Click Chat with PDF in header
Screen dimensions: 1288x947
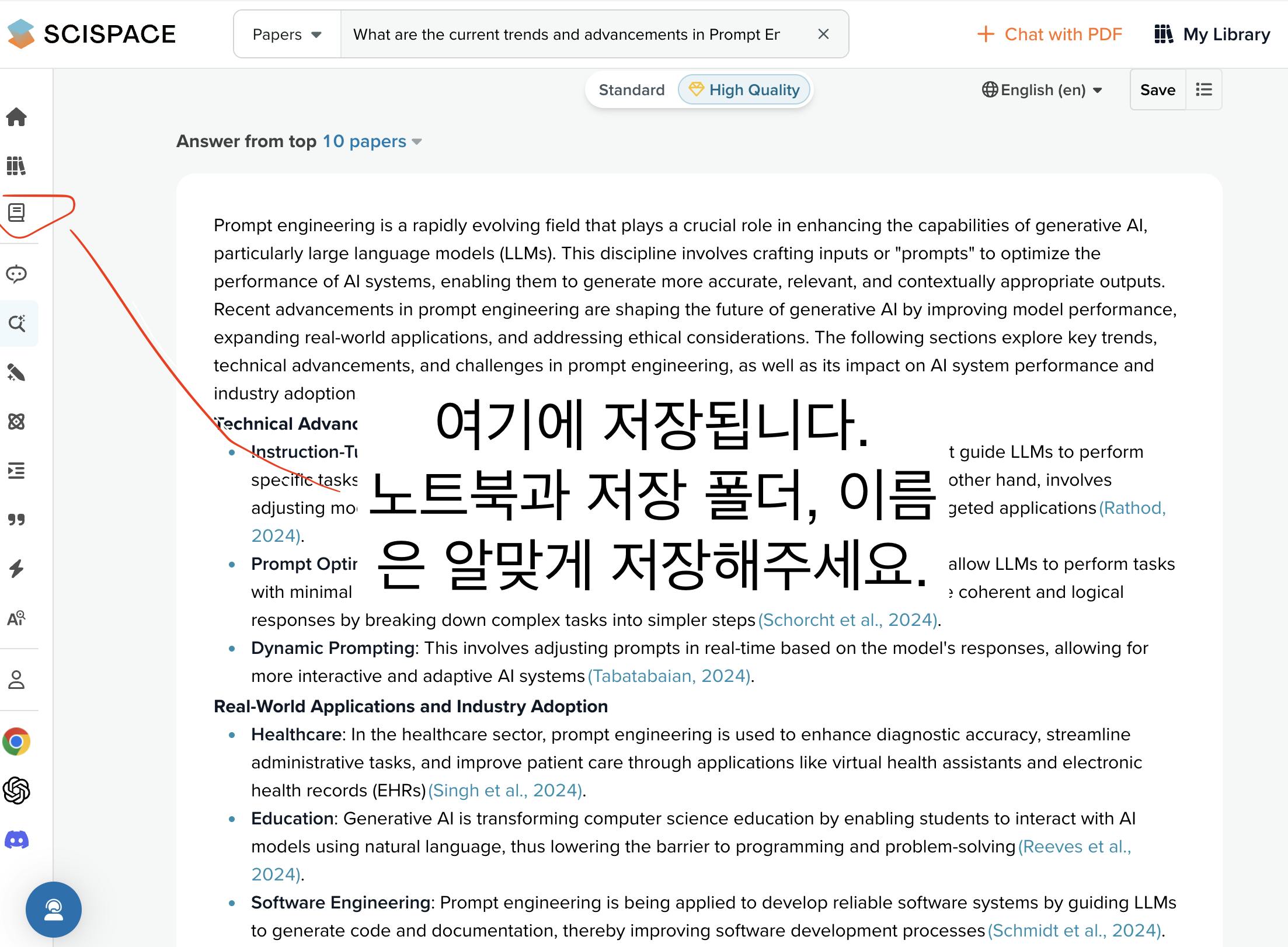[1049, 34]
